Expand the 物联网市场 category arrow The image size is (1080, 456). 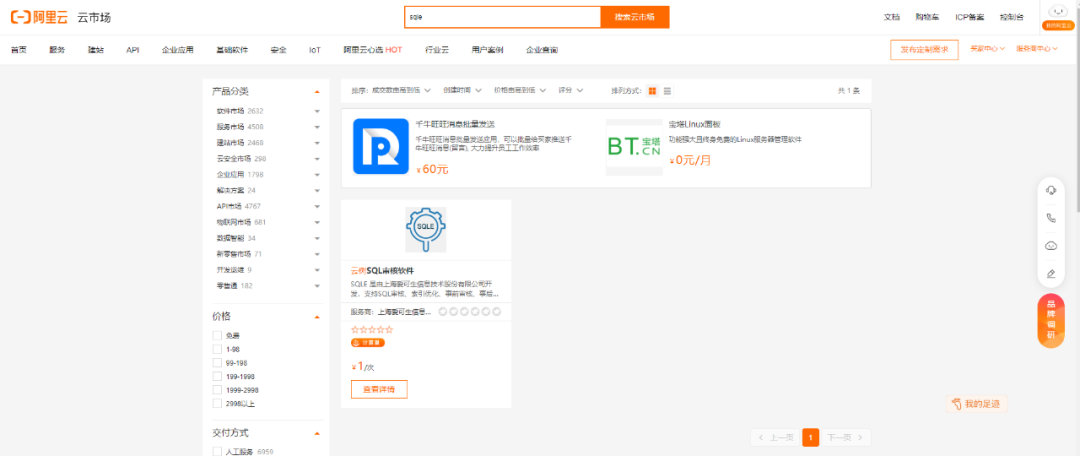click(317, 222)
